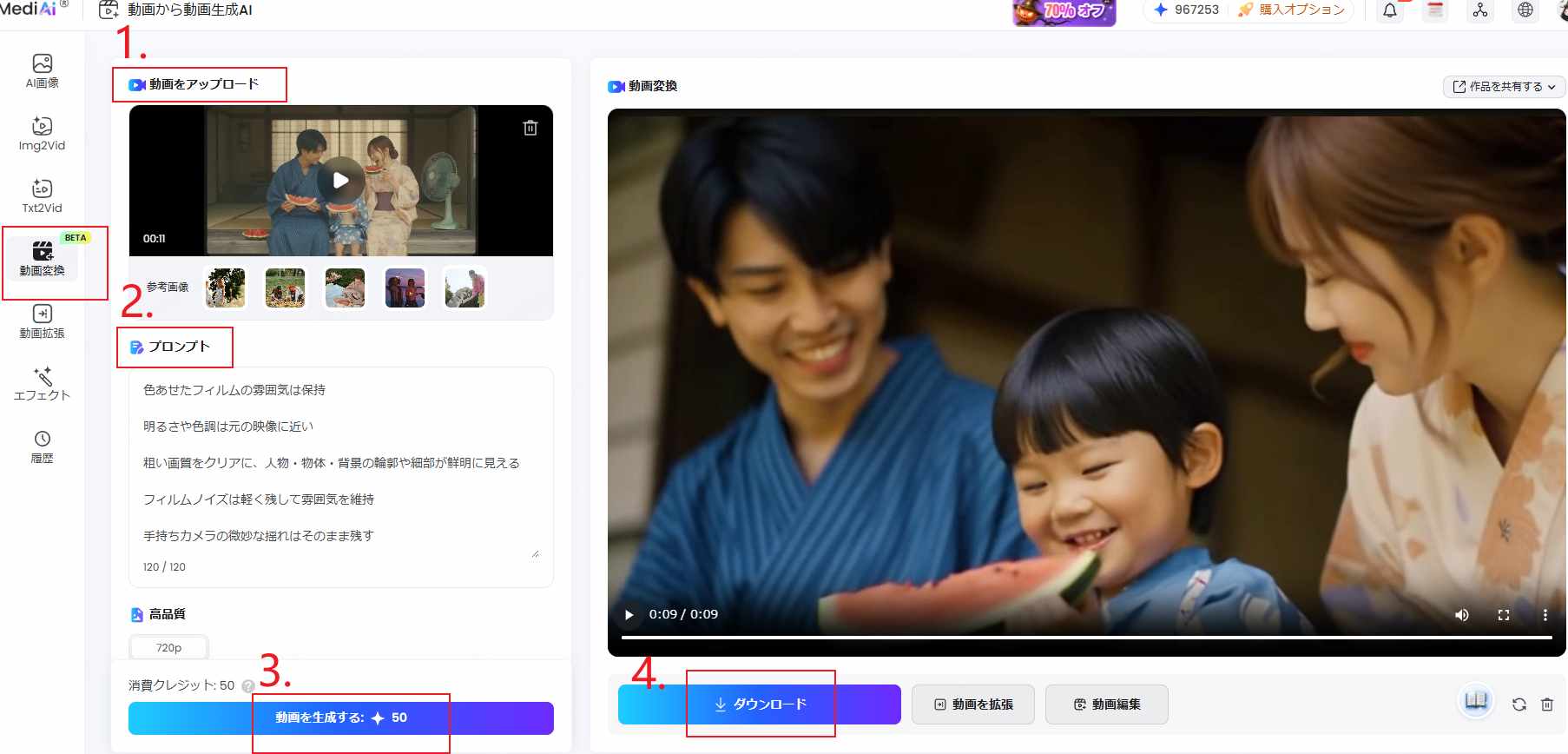Open the affiliate network icon
The width and height of the screenshot is (1568, 754).
(1480, 10)
